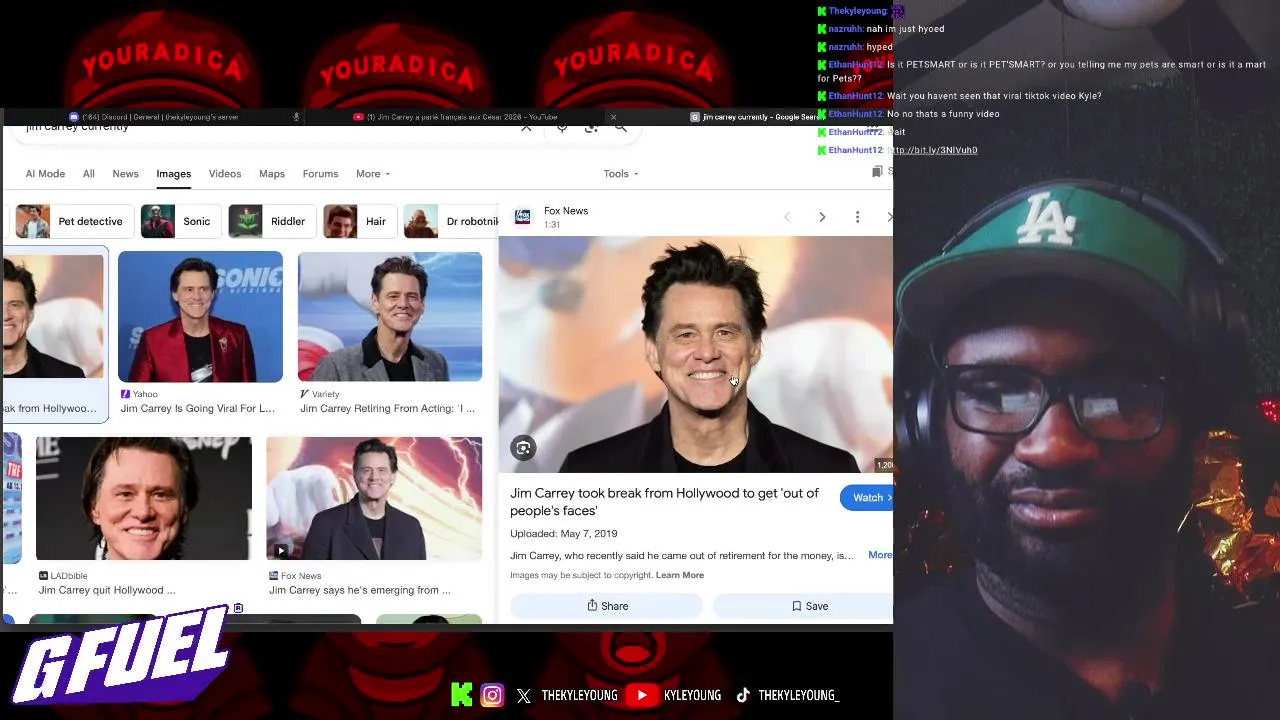The height and width of the screenshot is (720, 1280).
Task: Select the LADbible close-up face thumbnail
Action: click(x=144, y=499)
